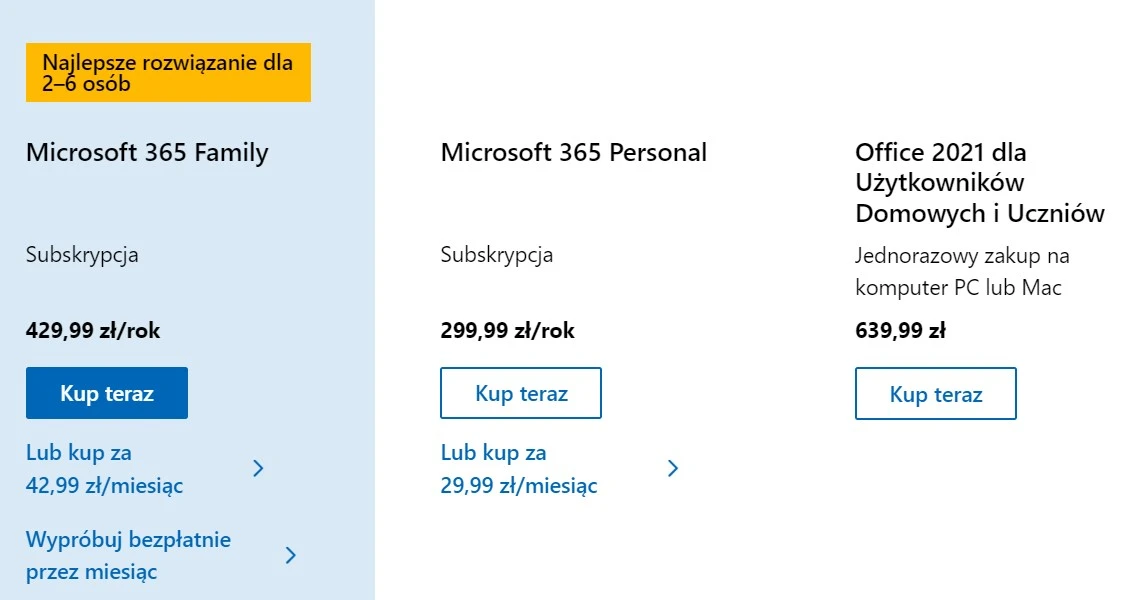Image resolution: width=1122 pixels, height=600 pixels.
Task: Follow the Lub kup za 29,99 zł/miesiąc link
Action: coord(519,469)
